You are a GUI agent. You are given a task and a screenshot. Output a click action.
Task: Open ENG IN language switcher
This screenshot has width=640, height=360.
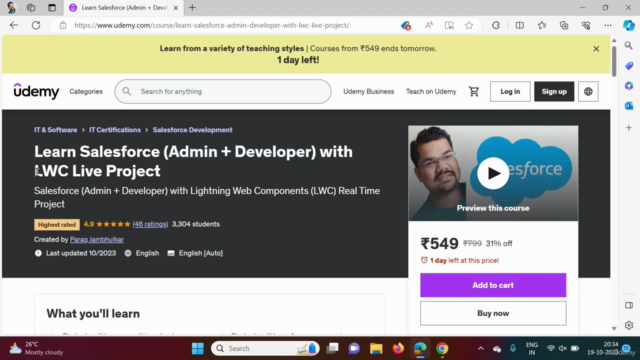532,349
